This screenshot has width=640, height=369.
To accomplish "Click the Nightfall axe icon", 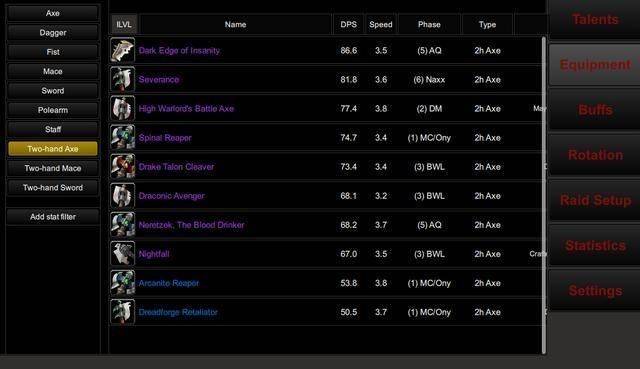I will [122, 253].
